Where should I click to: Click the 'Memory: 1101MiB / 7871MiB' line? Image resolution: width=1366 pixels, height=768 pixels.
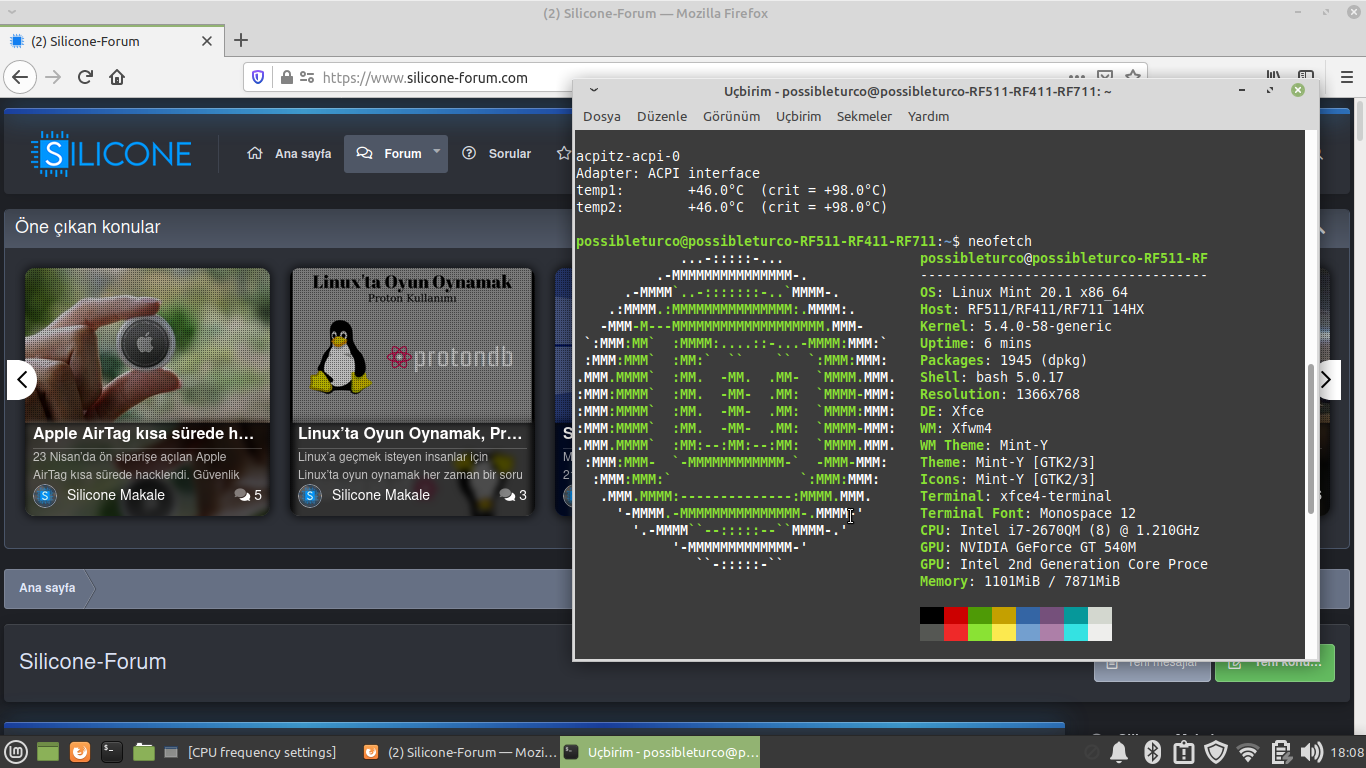[1020, 581]
